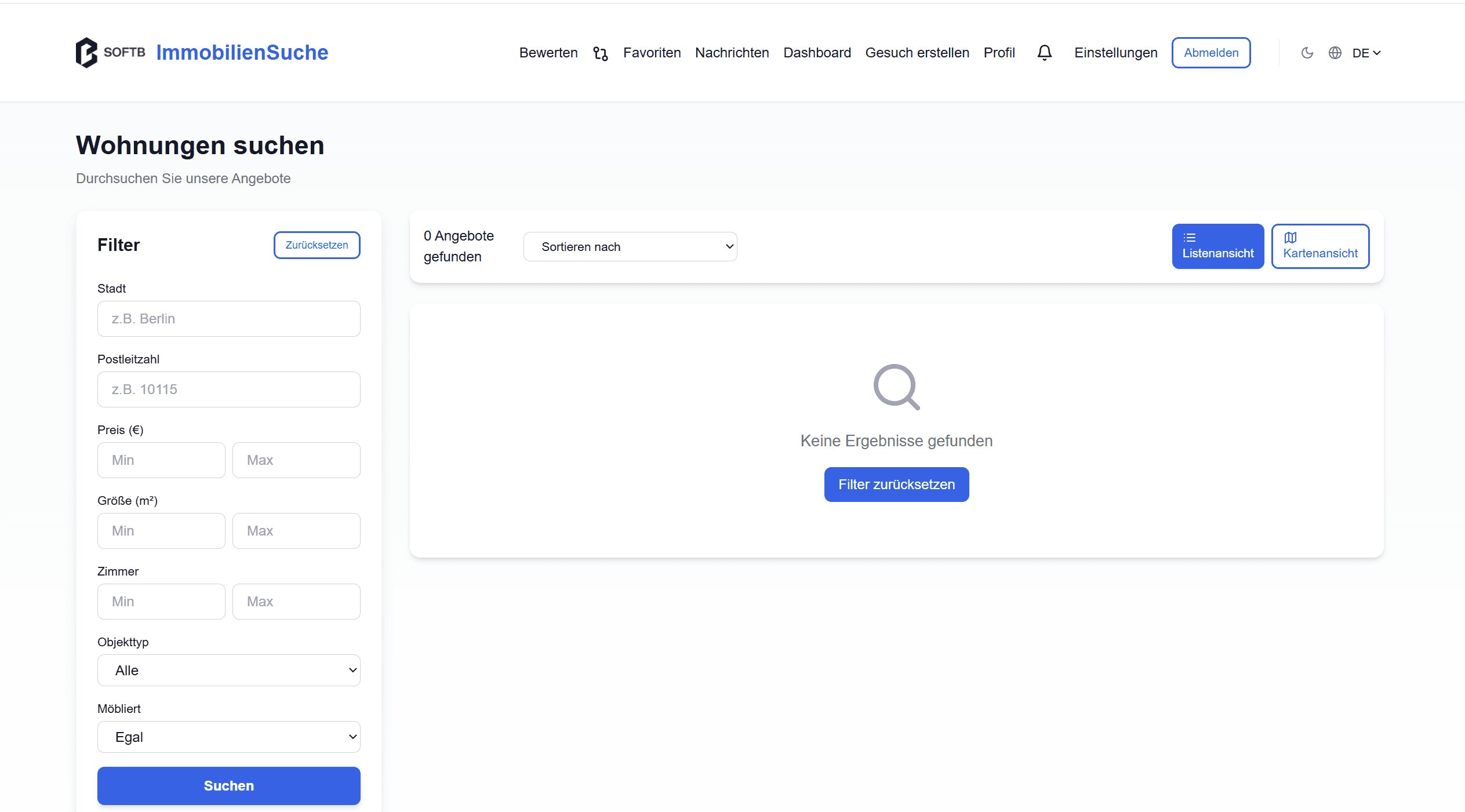Image resolution: width=1465 pixels, height=812 pixels.
Task: Click the magnifier no-results icon
Action: [896, 387]
